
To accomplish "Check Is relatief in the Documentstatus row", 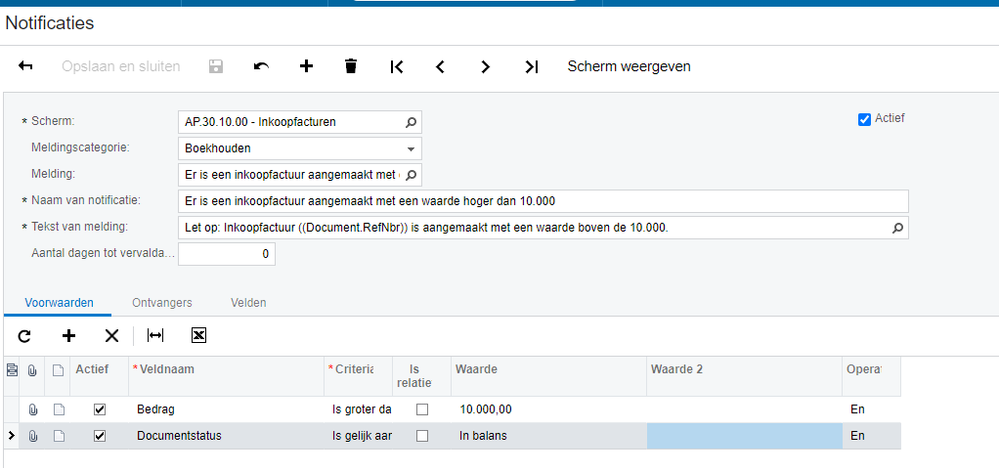I will [422, 436].
